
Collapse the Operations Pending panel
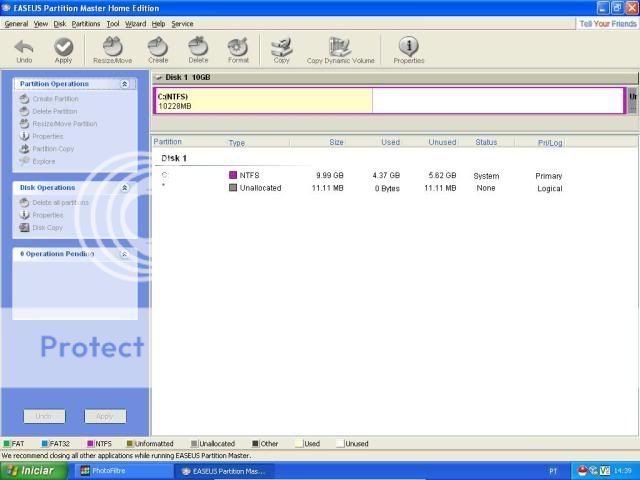coord(124,254)
